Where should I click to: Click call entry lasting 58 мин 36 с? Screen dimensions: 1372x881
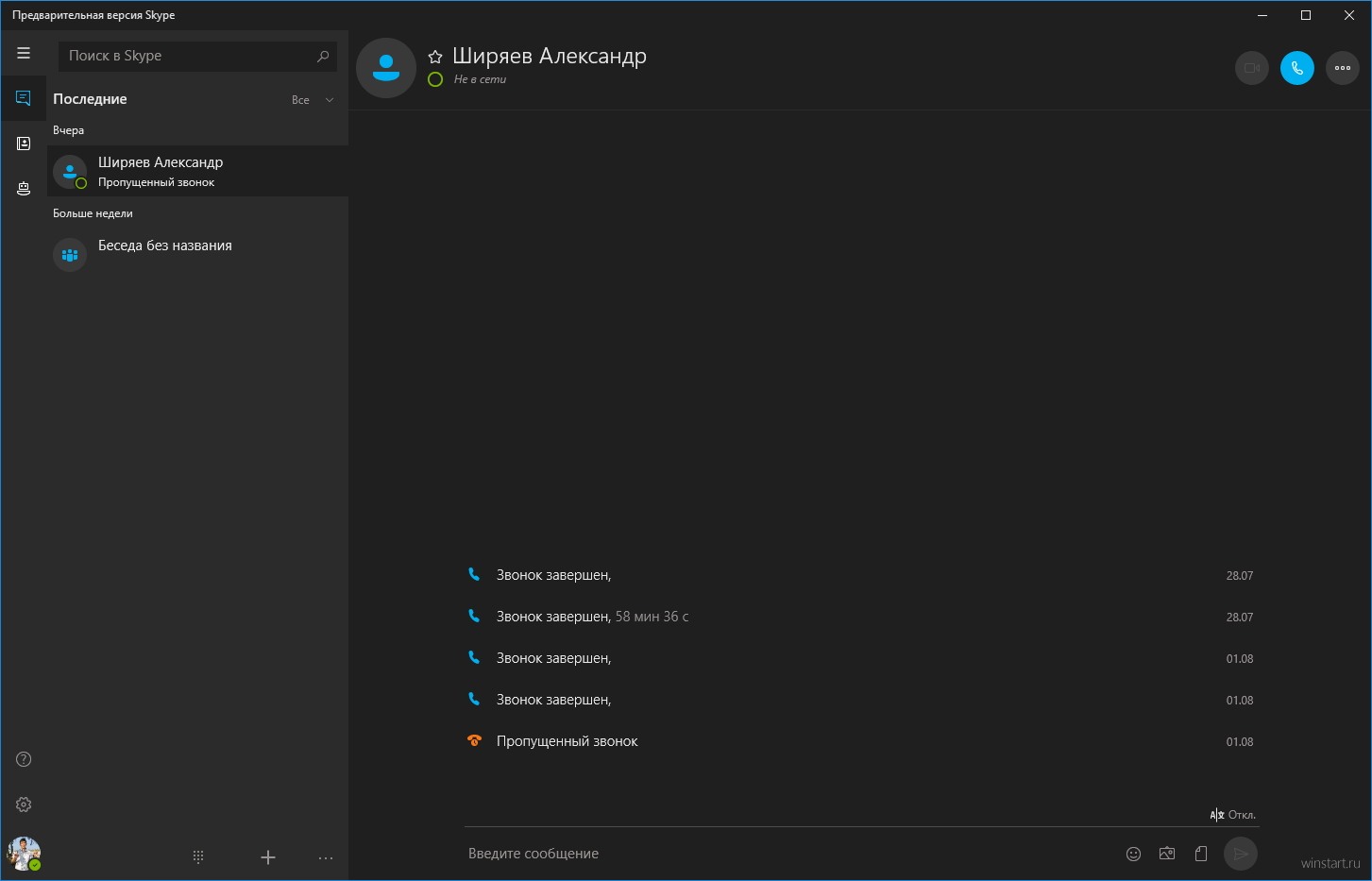861,617
